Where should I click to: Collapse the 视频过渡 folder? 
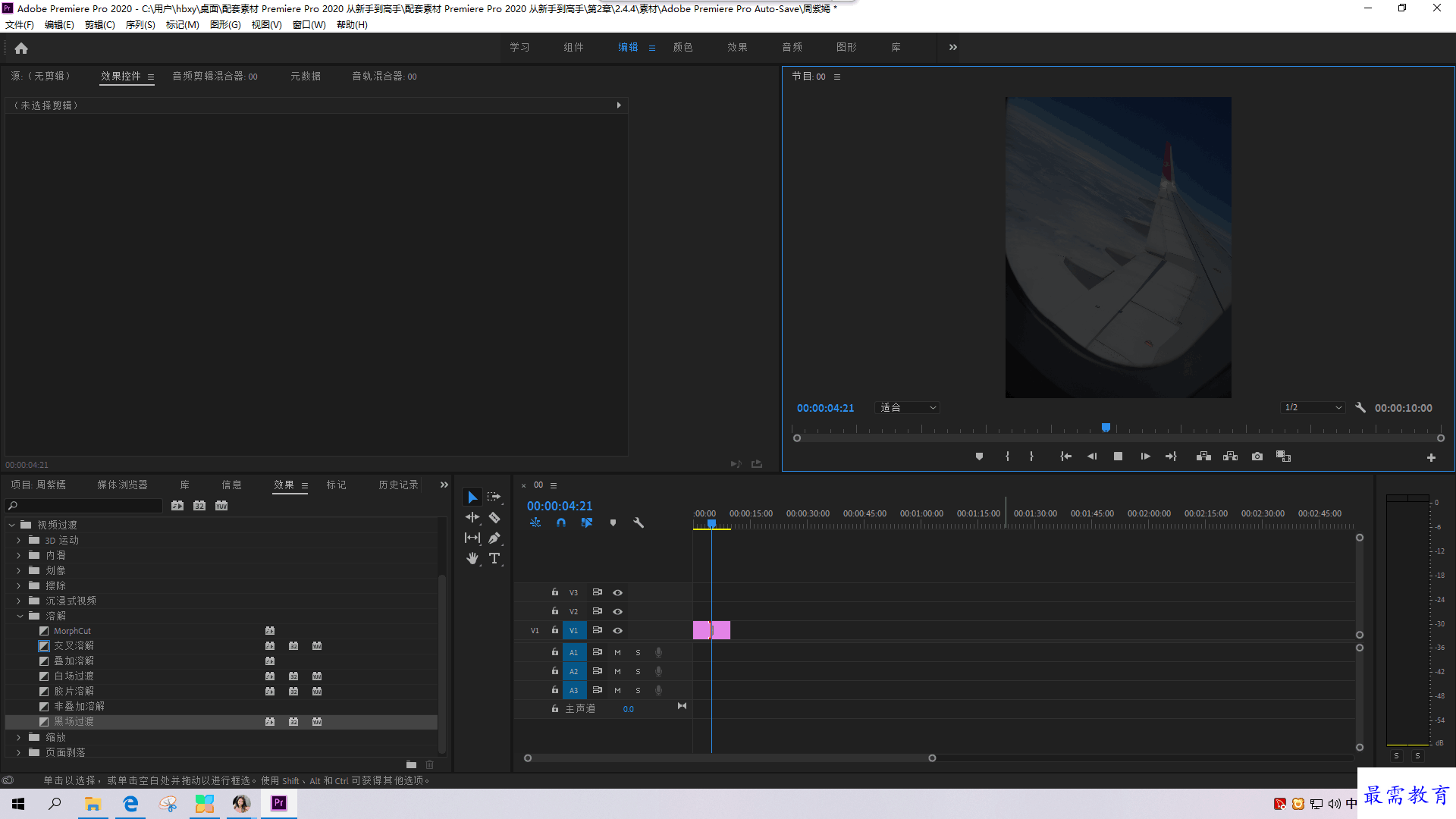click(x=11, y=525)
